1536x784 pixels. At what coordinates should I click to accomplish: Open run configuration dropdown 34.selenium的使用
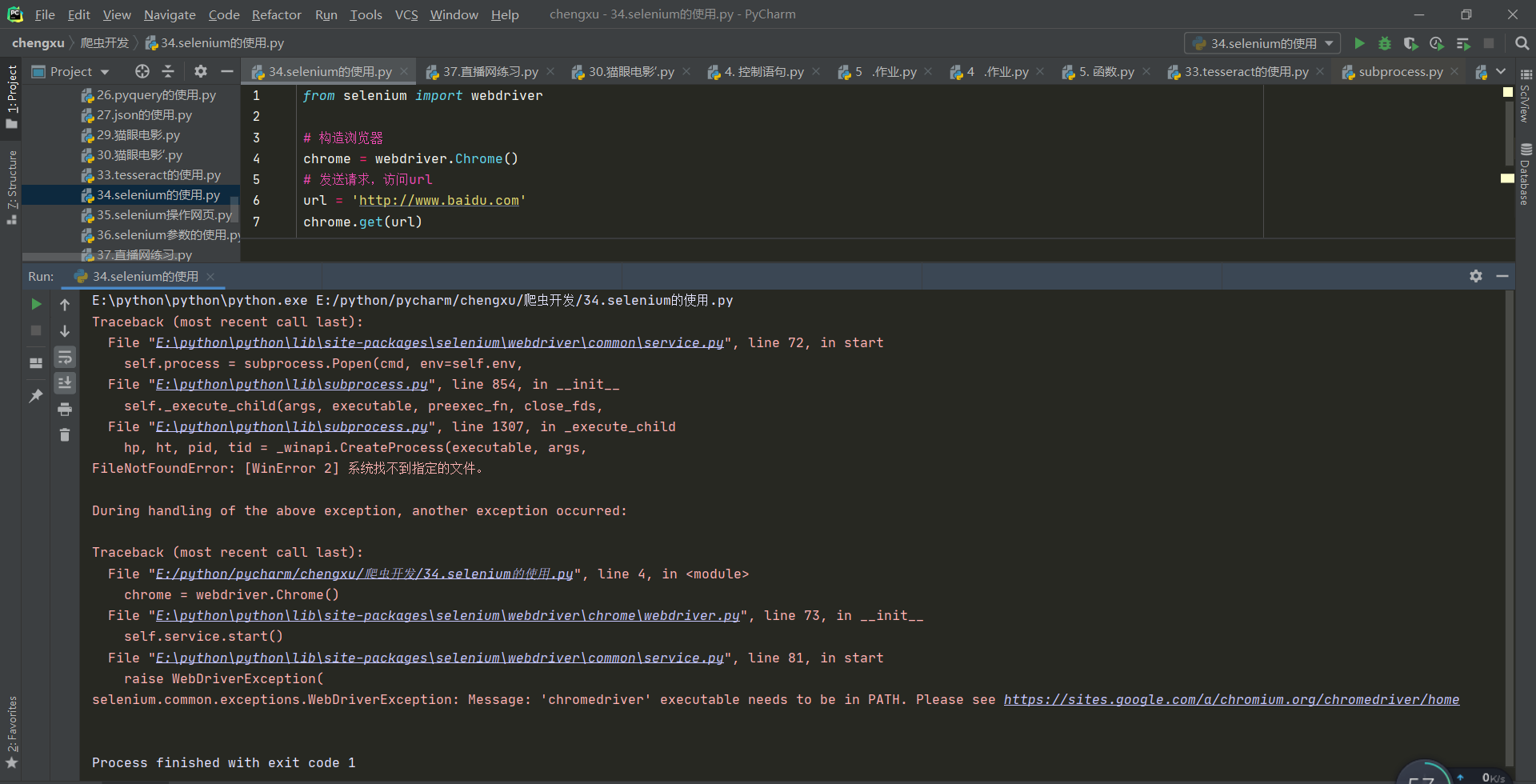1262,43
